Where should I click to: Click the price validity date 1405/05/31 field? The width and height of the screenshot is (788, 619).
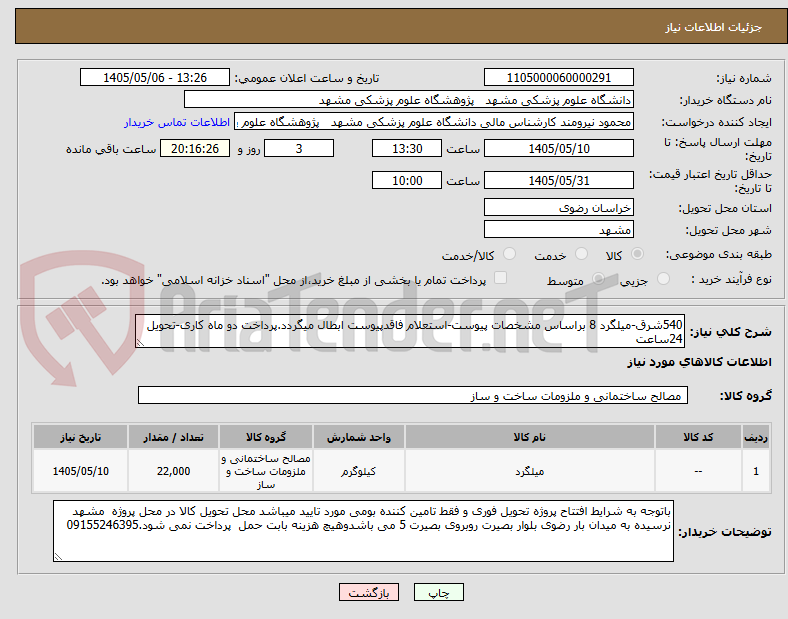click(x=559, y=180)
